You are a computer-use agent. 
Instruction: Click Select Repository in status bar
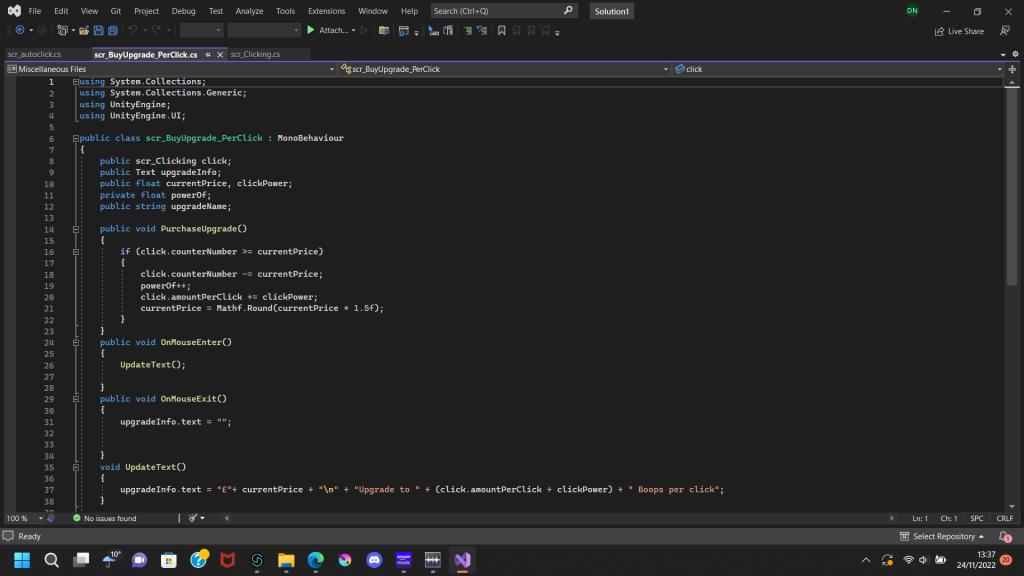coord(942,537)
